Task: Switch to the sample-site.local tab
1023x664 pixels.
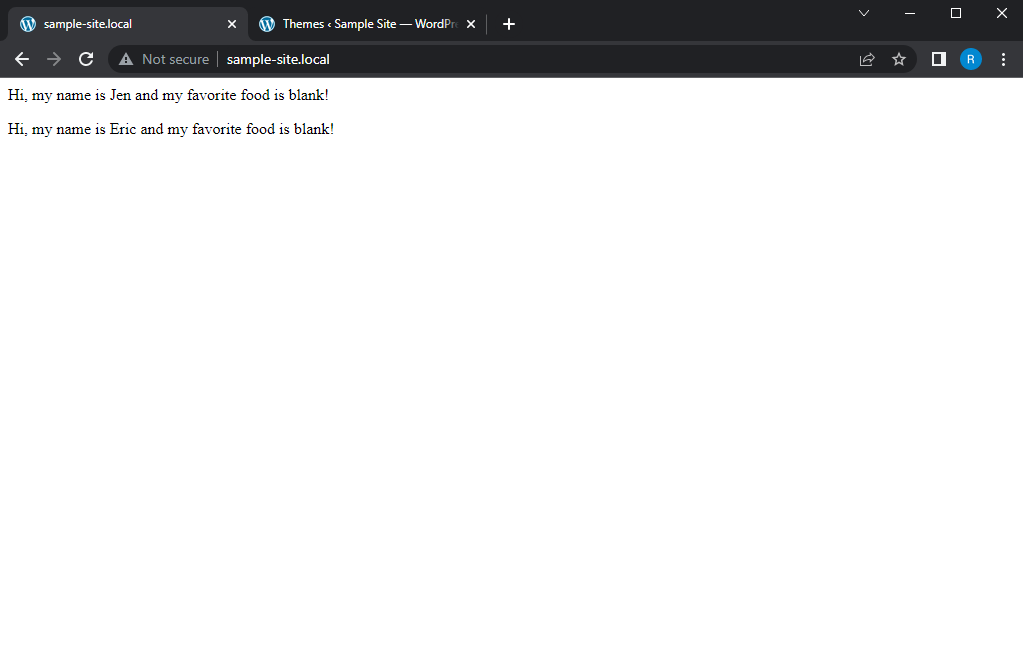Action: coord(128,24)
